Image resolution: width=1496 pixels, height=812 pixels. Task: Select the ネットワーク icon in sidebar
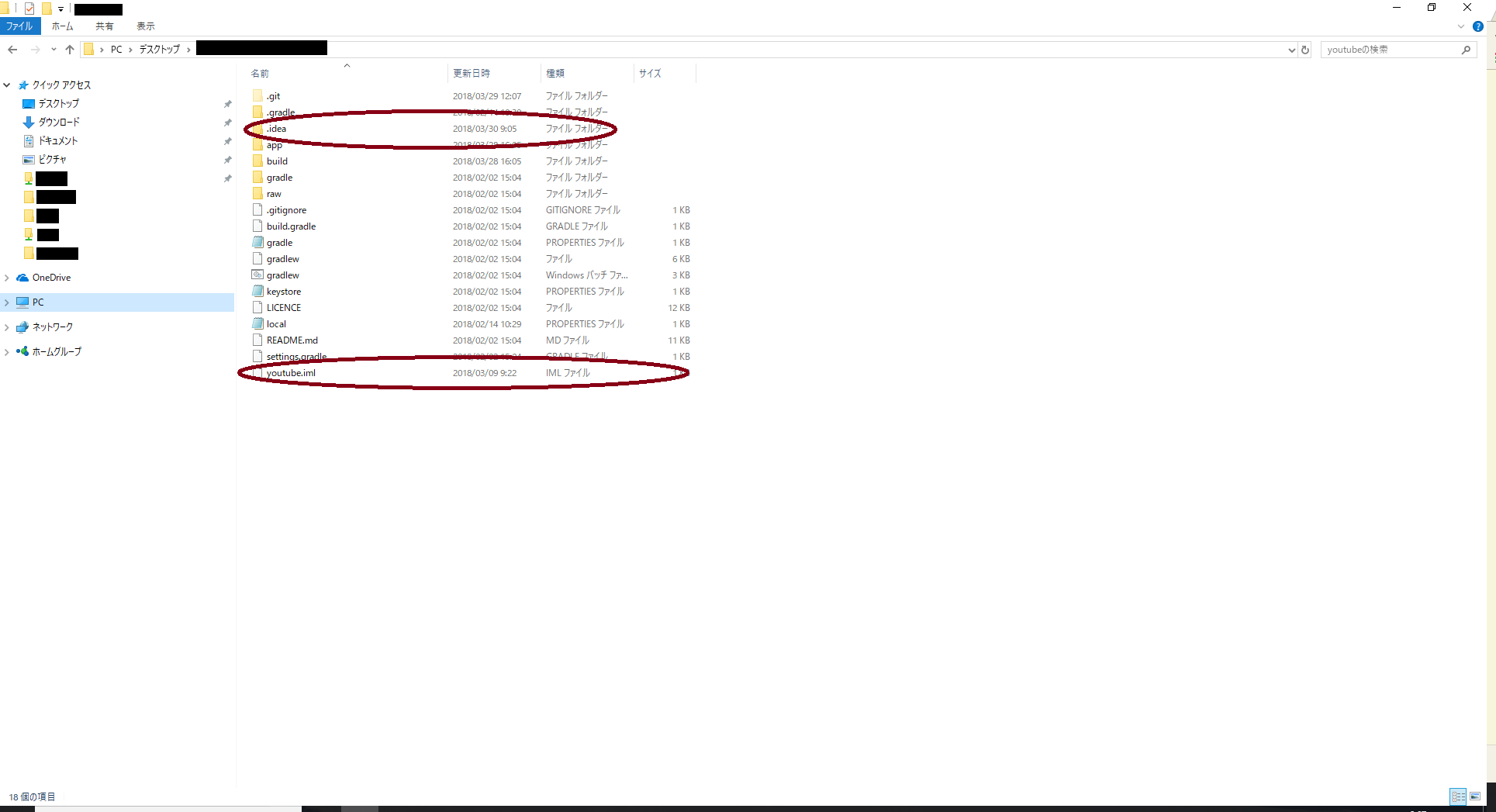pyautogui.click(x=22, y=327)
